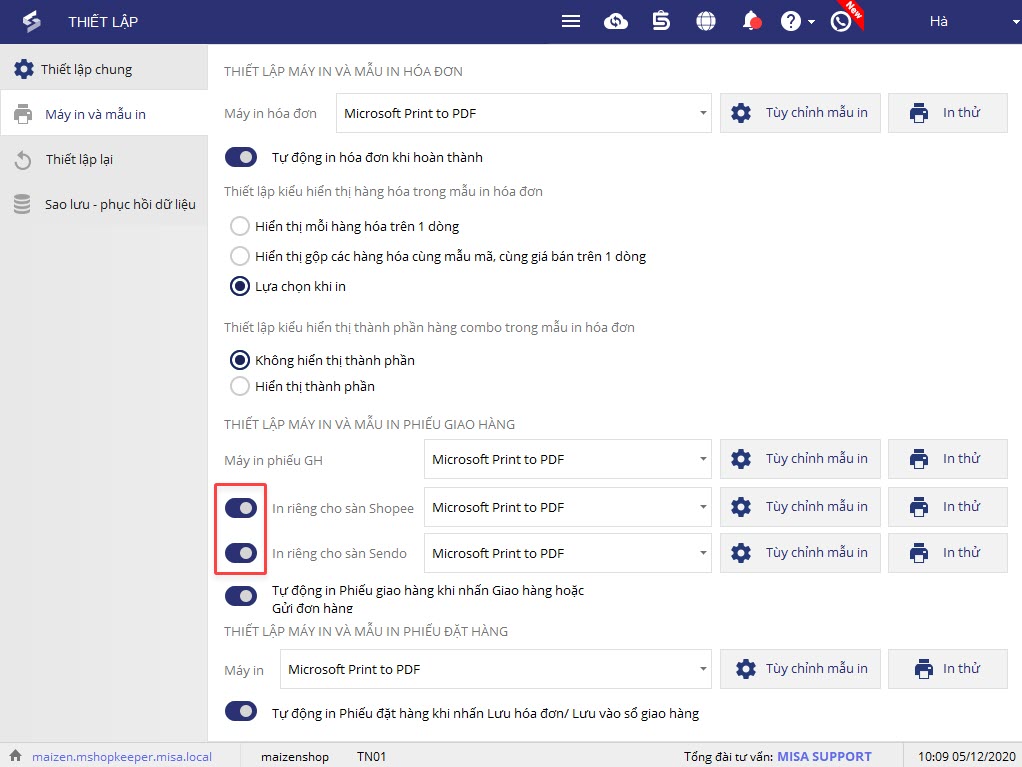1022x767 pixels.
Task: Open maizen.mshopkeeper.misa.local link
Action: 122,757
